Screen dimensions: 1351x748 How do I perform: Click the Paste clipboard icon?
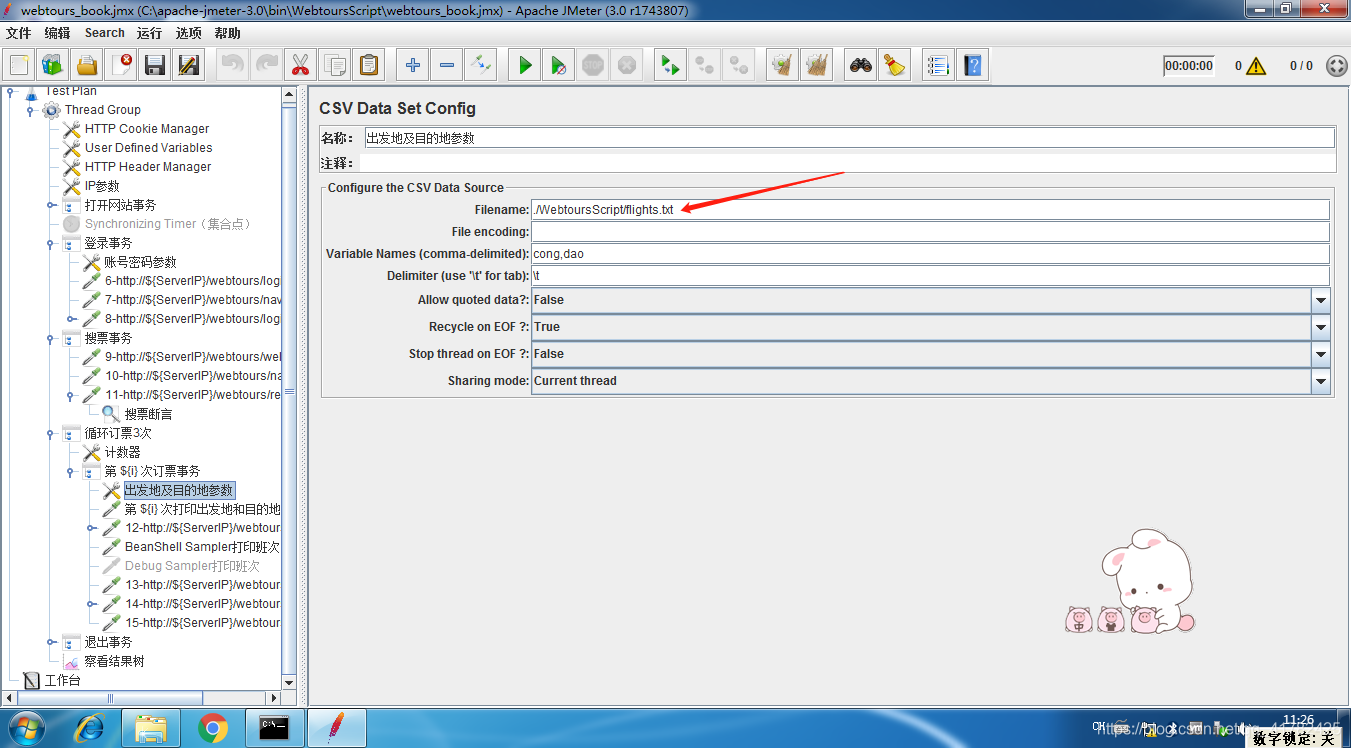(x=368, y=66)
